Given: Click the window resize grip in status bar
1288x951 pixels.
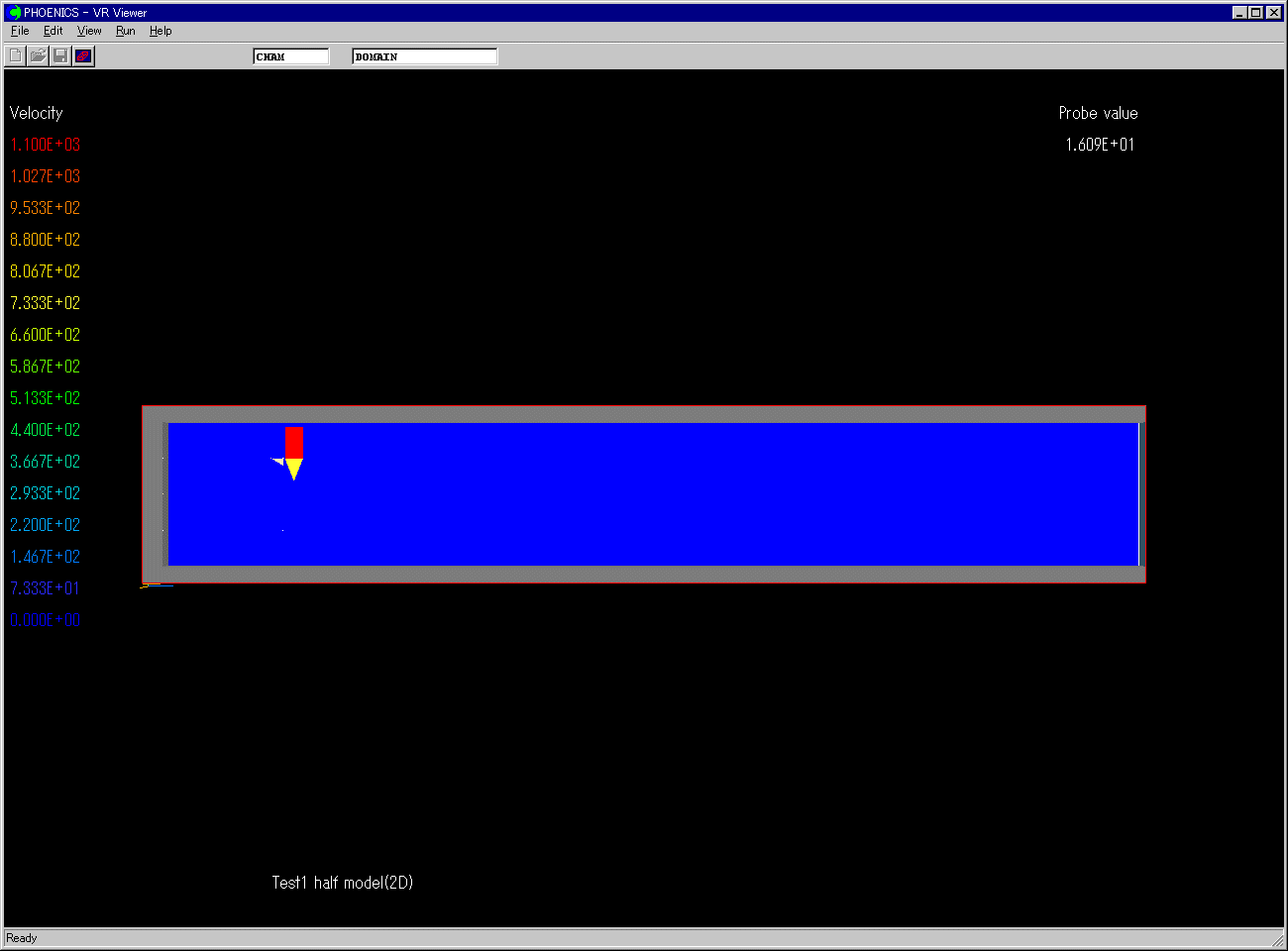Looking at the screenshot, I should 1277,939.
